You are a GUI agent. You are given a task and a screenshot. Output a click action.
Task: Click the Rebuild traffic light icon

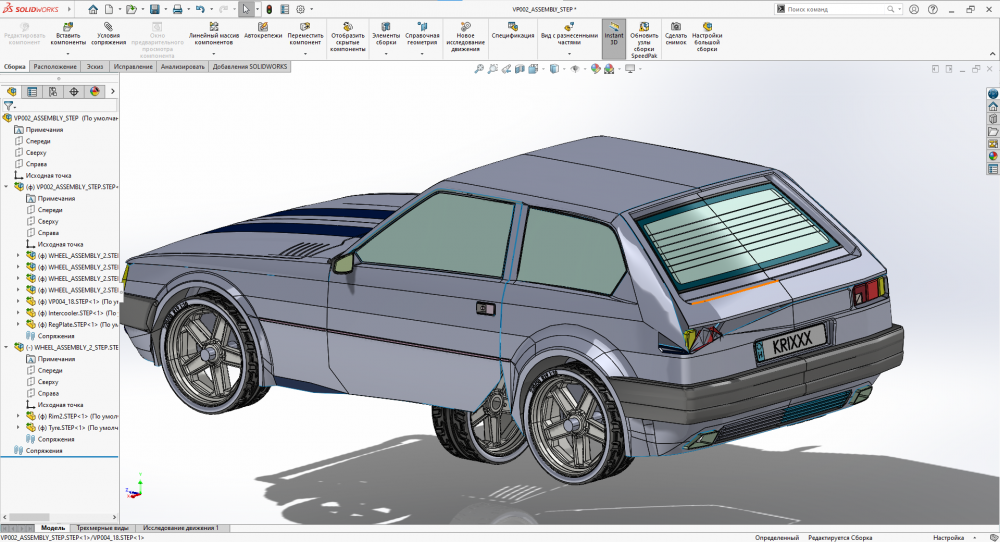(x=268, y=9)
